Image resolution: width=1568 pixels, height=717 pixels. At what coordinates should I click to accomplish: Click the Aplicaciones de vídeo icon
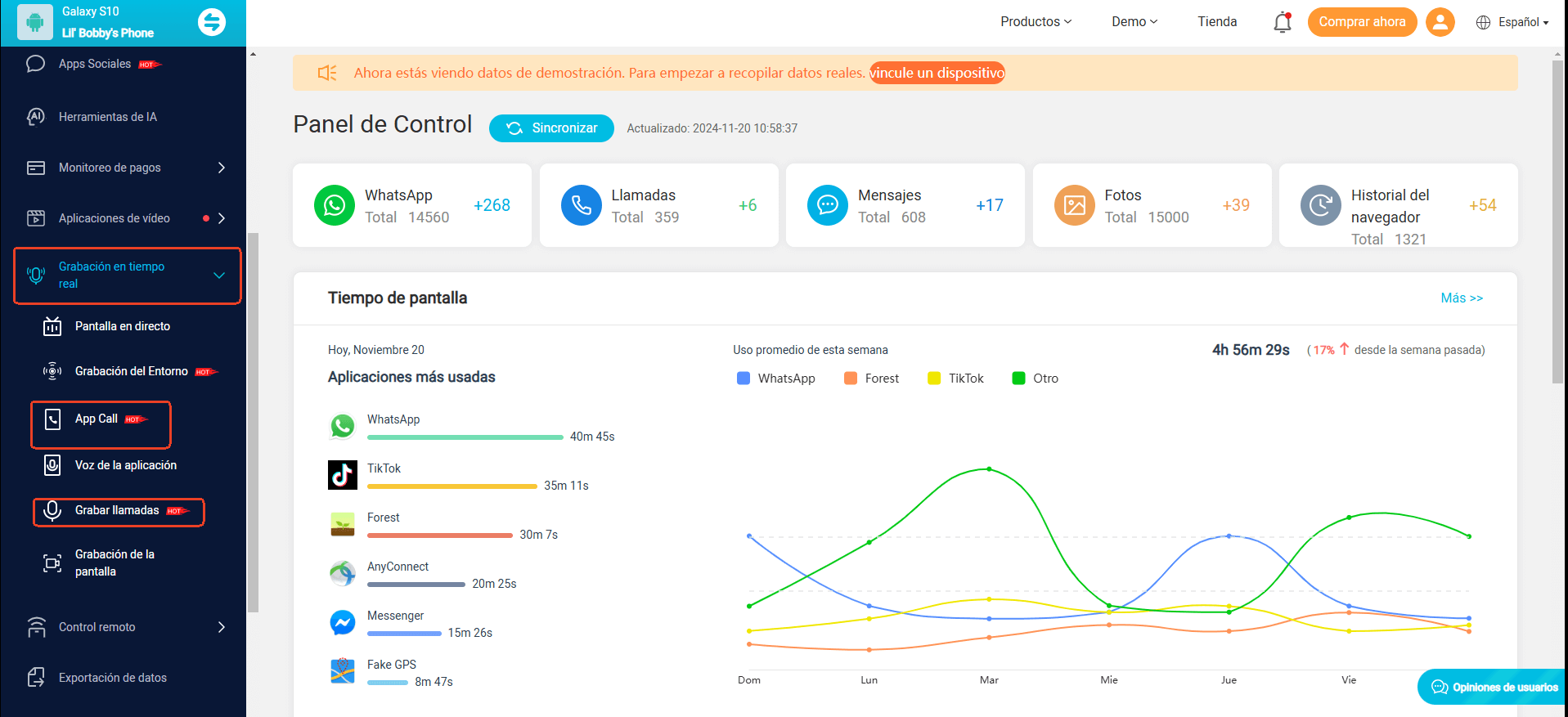point(36,218)
